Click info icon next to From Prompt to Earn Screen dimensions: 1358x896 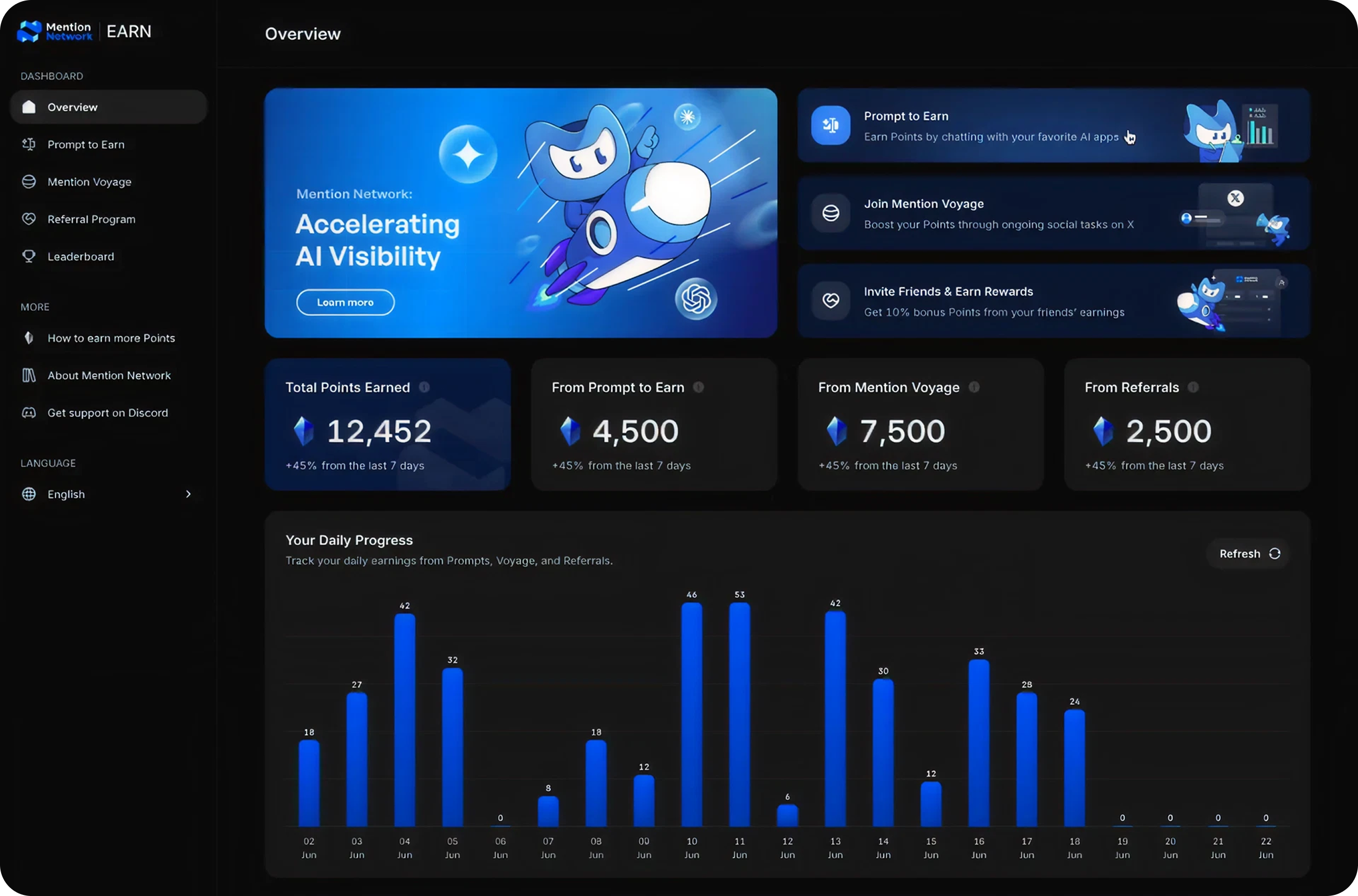(x=698, y=387)
